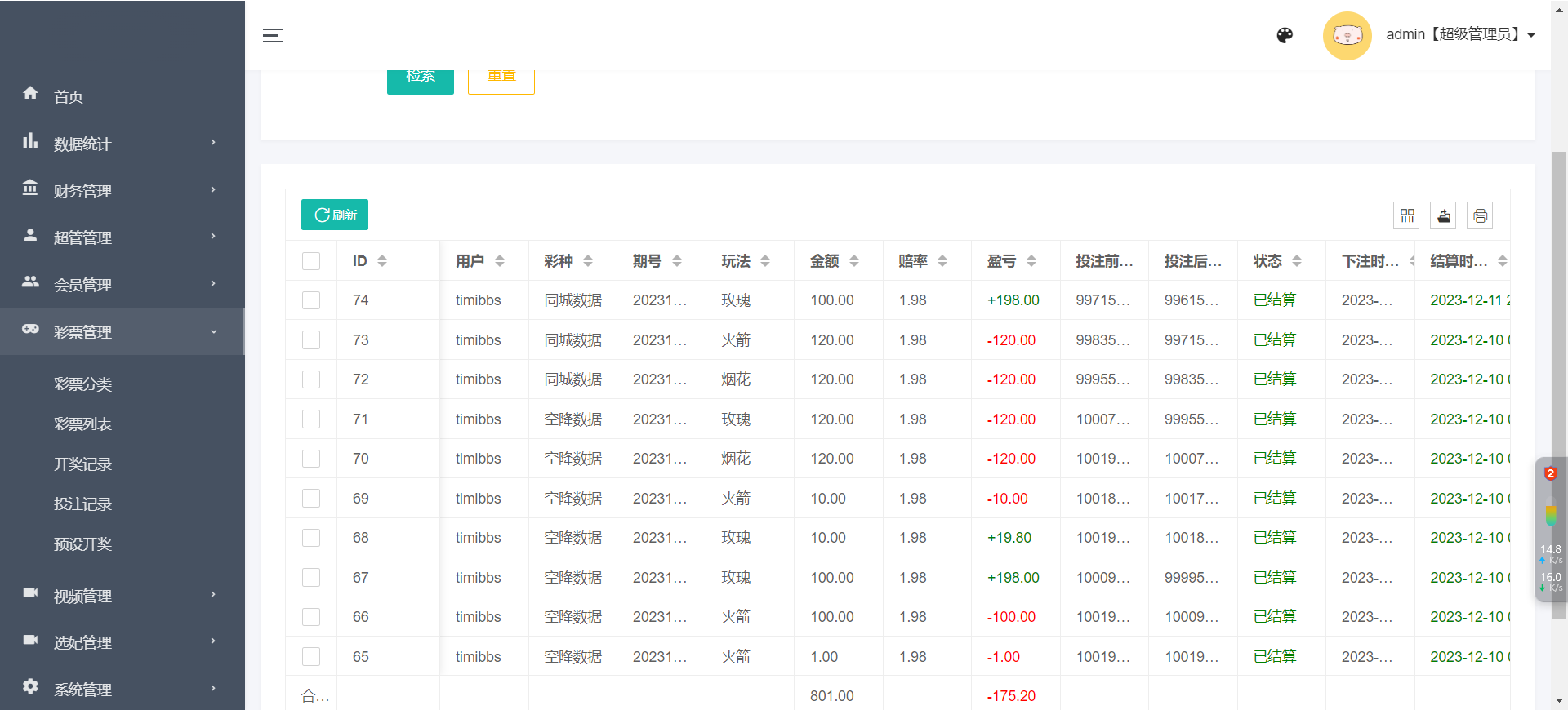Image resolution: width=1568 pixels, height=710 pixels.
Task: Click the admin avatar image
Action: (1347, 35)
